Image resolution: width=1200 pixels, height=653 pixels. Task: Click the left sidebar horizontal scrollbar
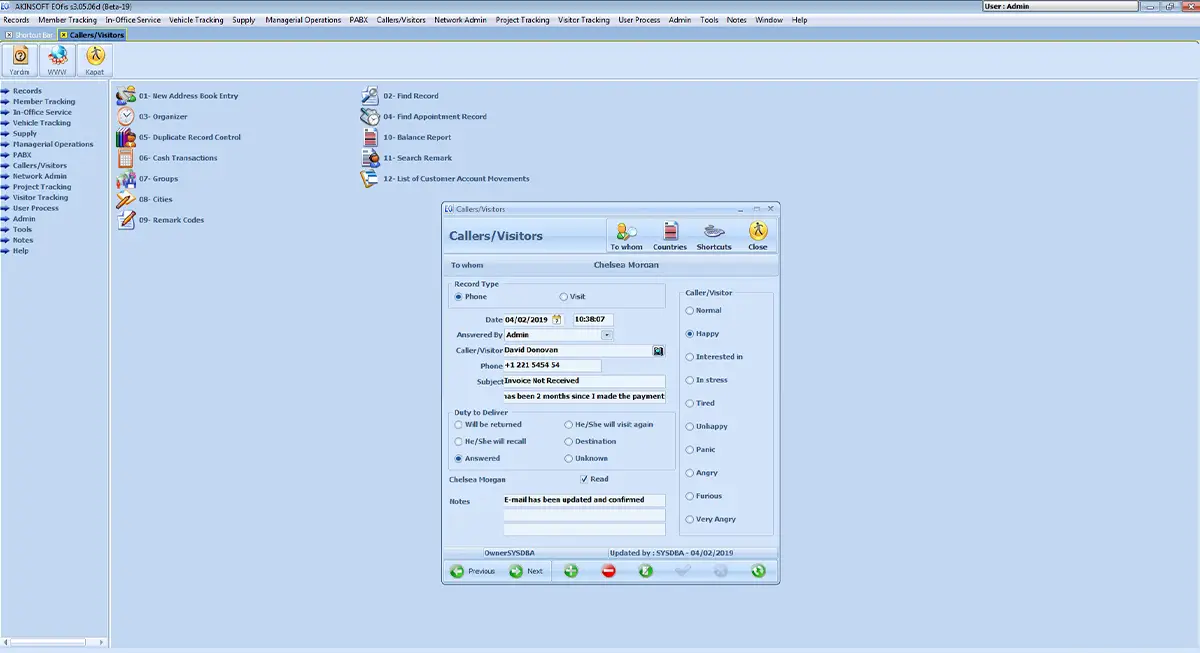[55, 641]
